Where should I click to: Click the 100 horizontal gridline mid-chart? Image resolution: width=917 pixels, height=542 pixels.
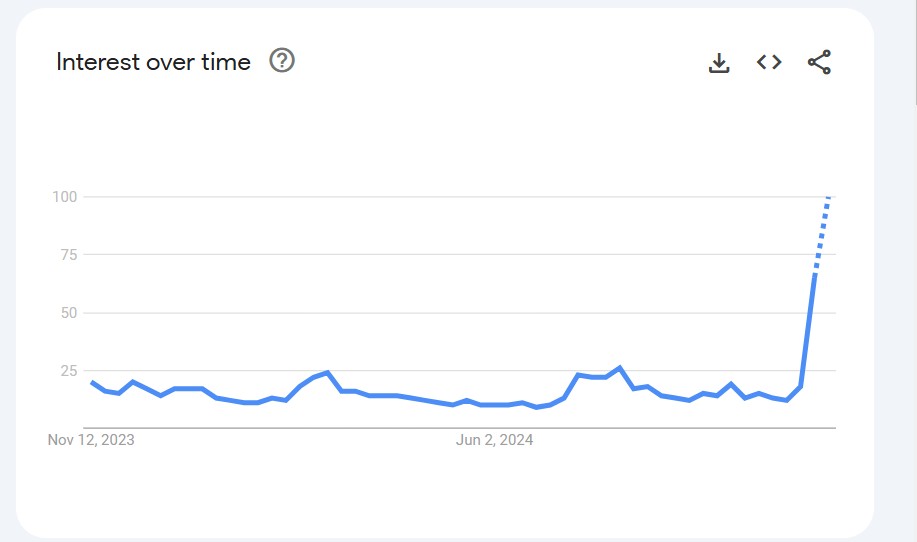coord(450,196)
